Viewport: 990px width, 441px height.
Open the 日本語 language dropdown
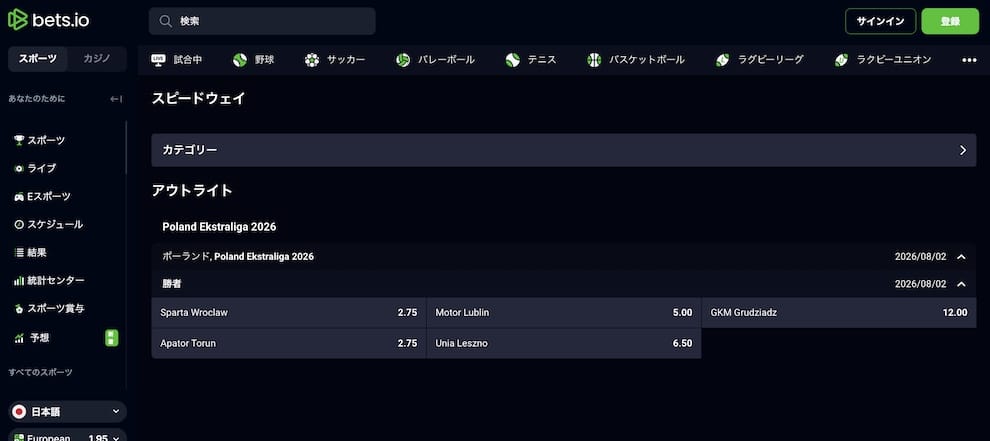[68, 412]
